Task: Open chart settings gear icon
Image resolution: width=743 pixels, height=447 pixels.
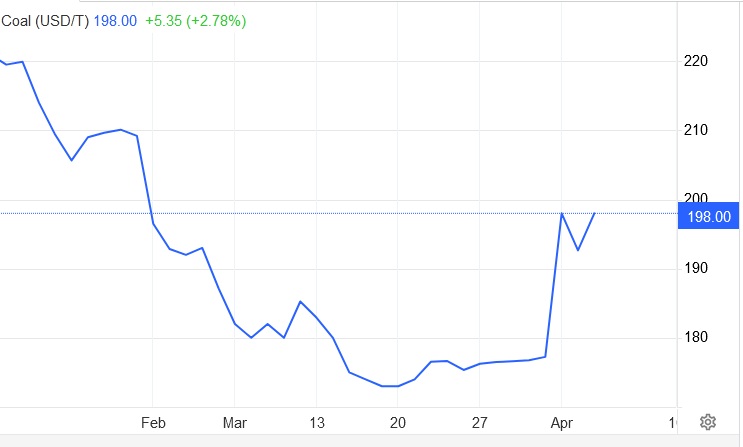Action: tap(707, 421)
